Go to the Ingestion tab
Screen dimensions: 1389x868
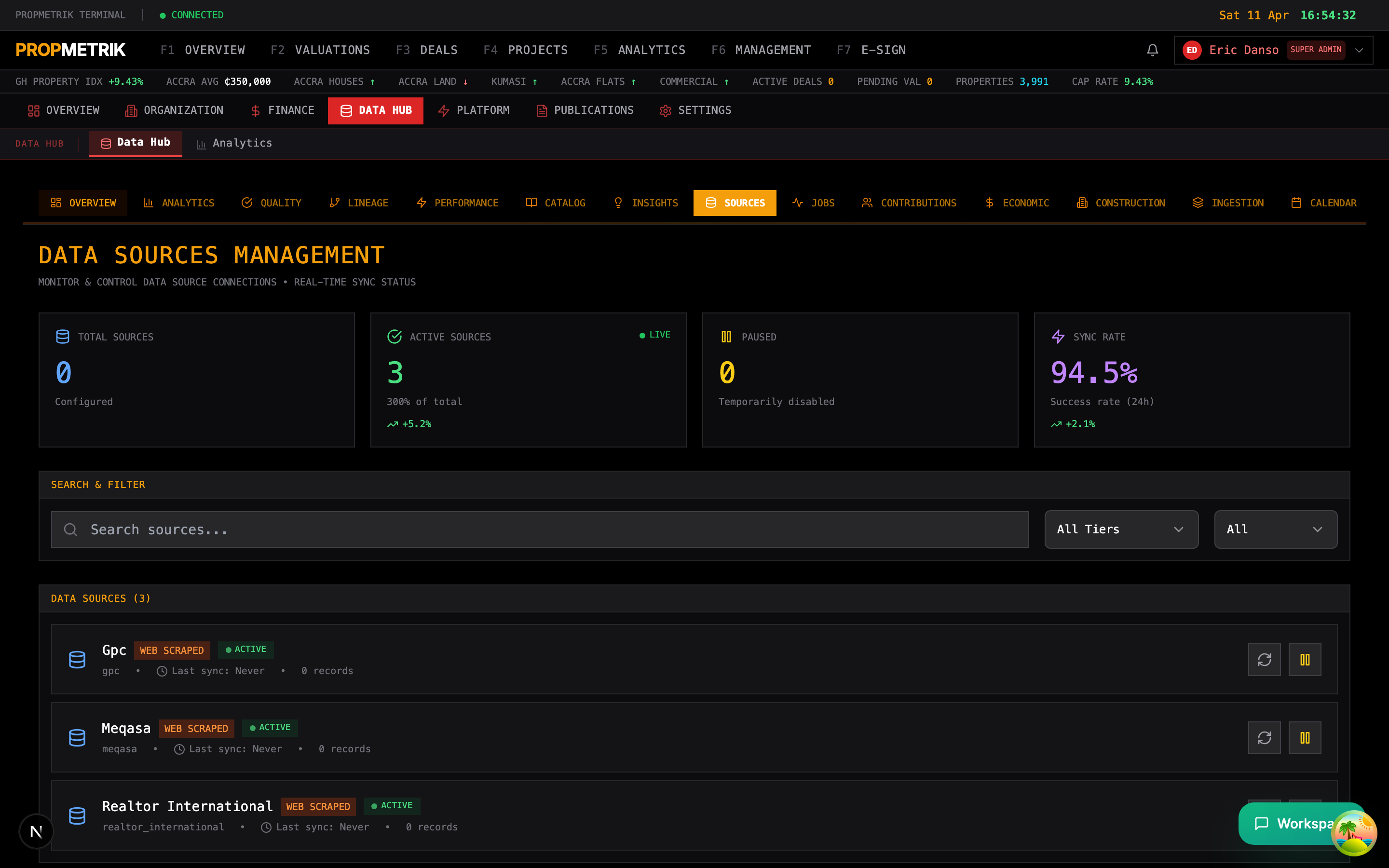point(1228,203)
